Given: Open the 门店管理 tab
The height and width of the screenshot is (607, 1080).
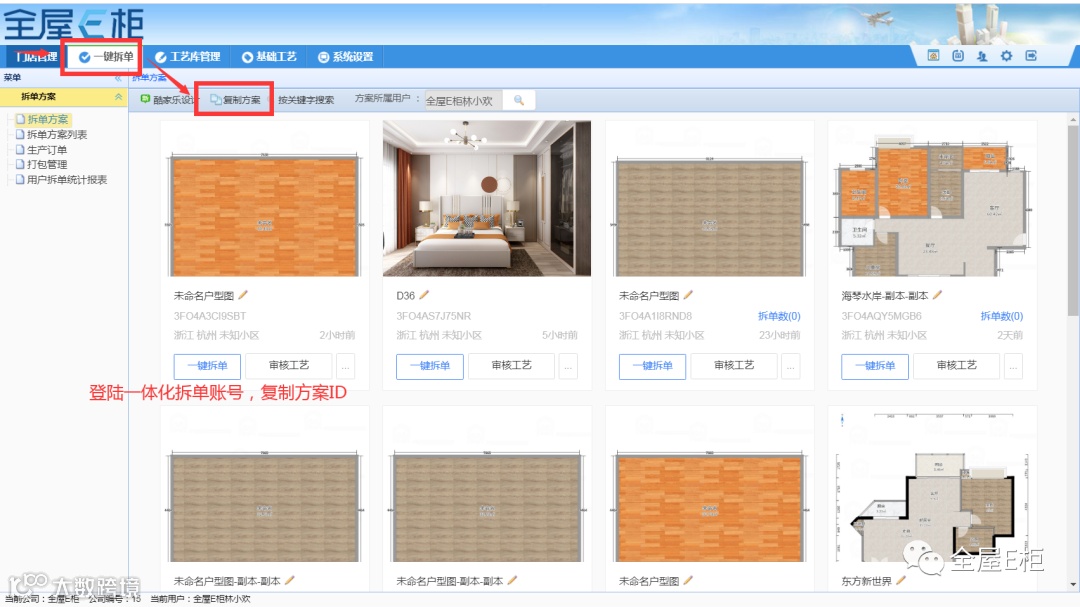Looking at the screenshot, I should click(37, 56).
